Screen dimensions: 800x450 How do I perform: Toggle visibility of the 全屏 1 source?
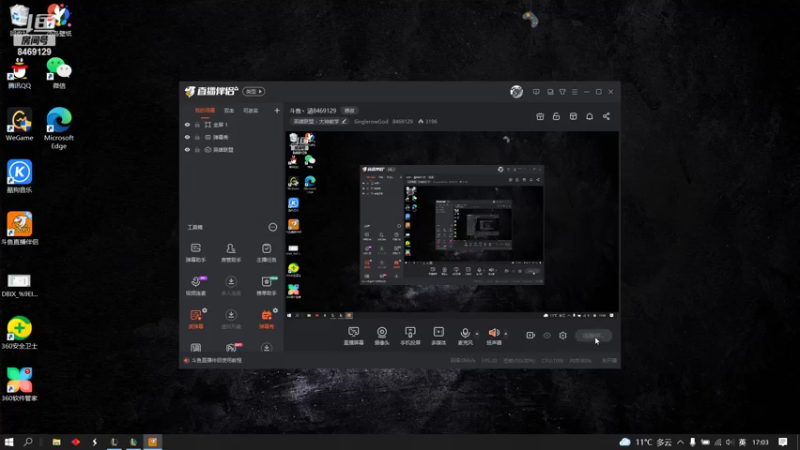click(187, 124)
